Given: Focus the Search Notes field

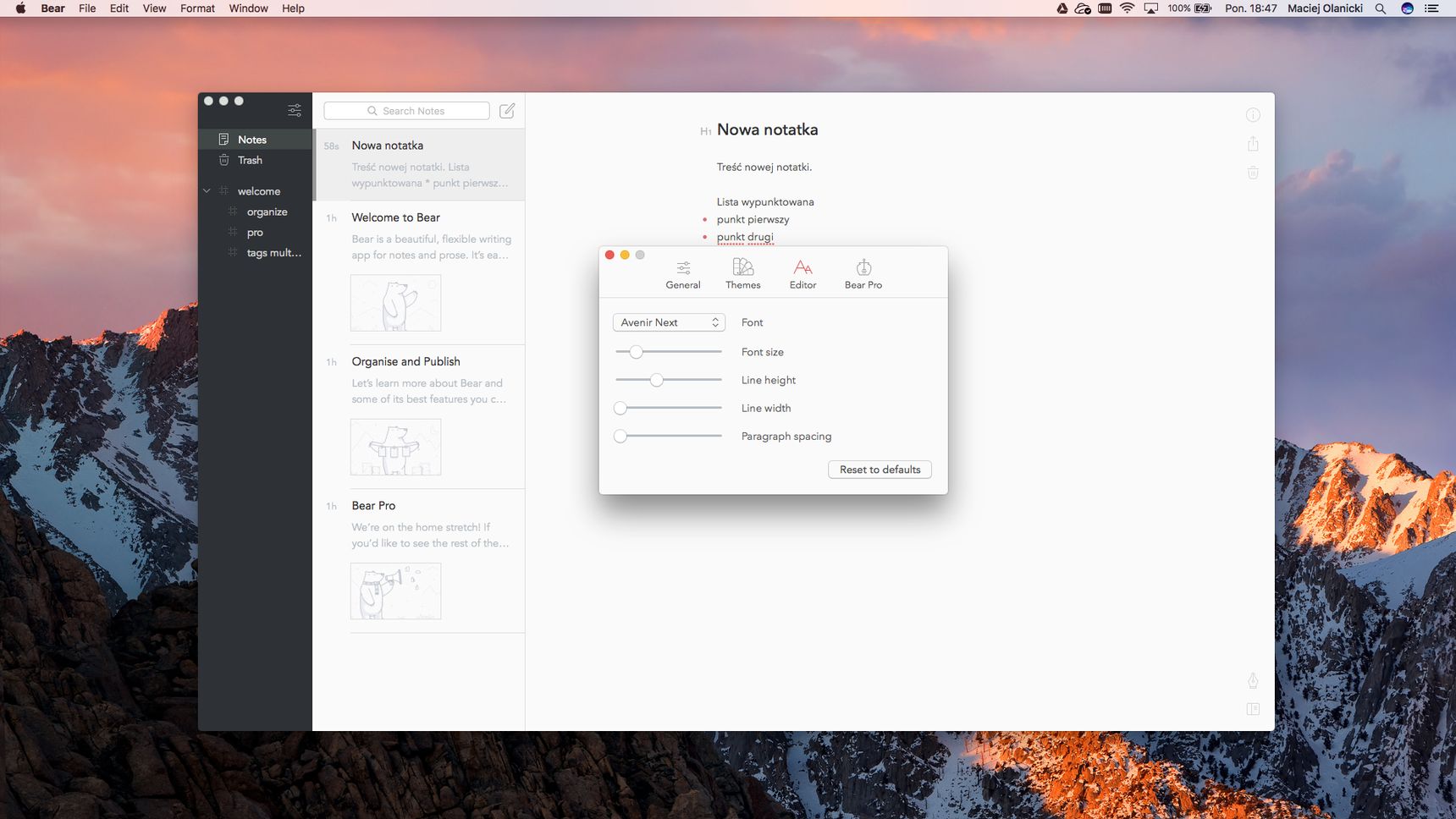Looking at the screenshot, I should [406, 111].
